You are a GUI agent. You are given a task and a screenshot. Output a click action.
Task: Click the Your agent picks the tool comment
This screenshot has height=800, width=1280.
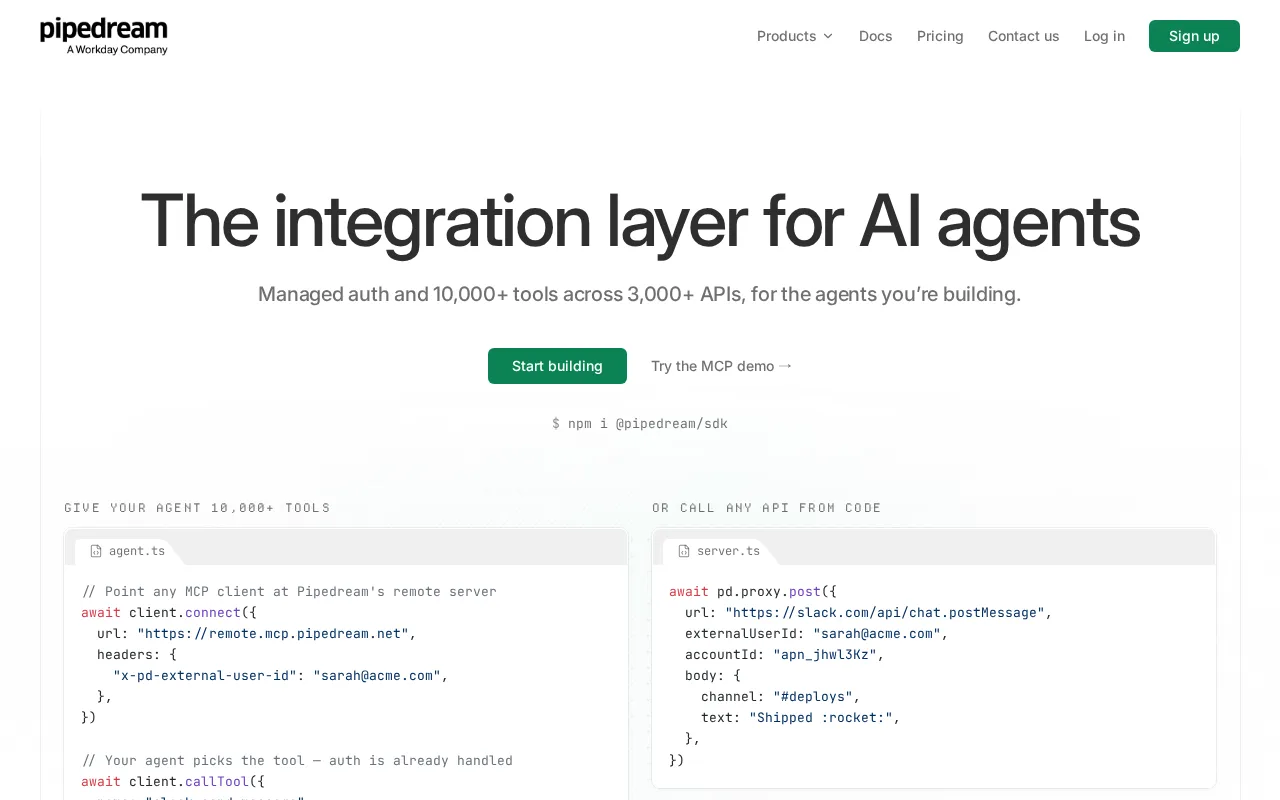tap(297, 761)
